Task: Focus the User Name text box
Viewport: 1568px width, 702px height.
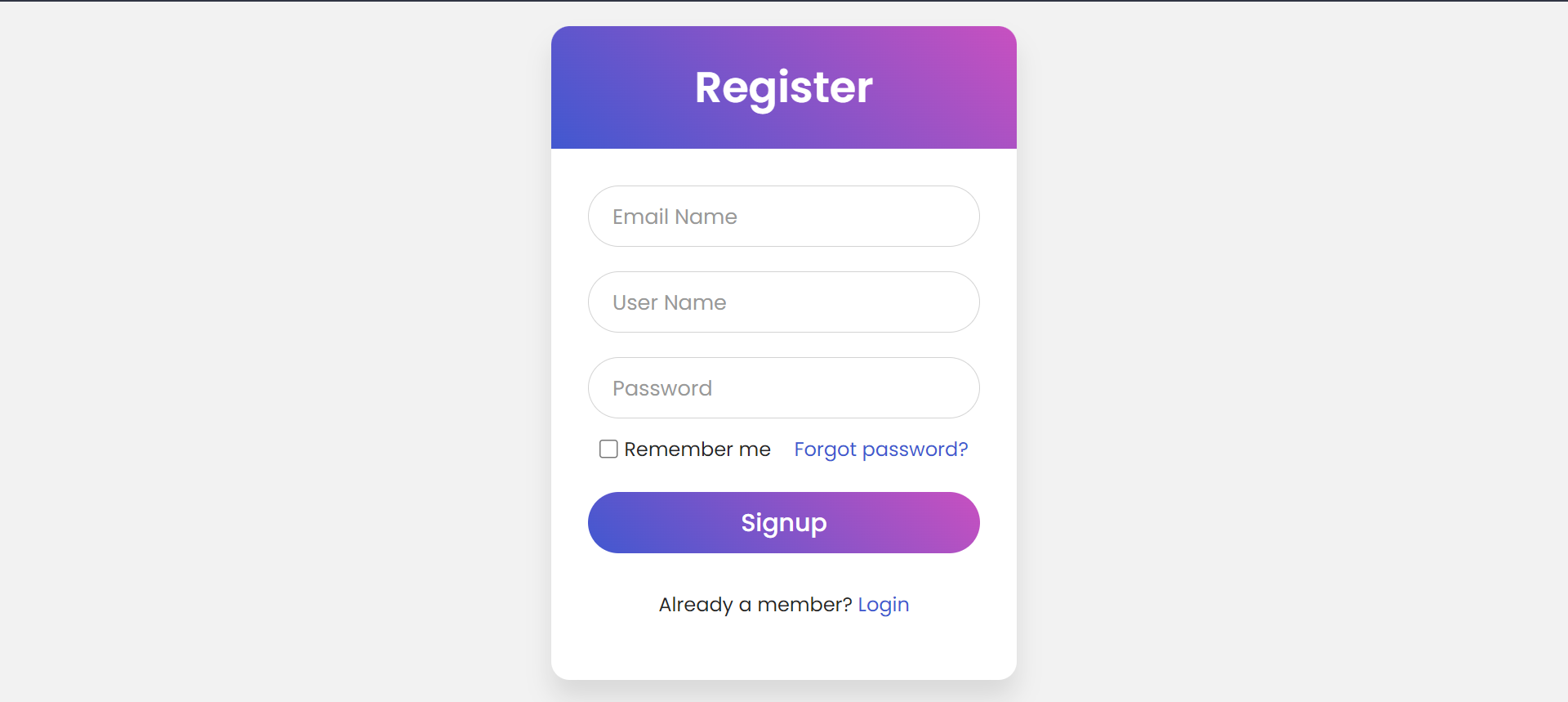Action: pos(783,302)
